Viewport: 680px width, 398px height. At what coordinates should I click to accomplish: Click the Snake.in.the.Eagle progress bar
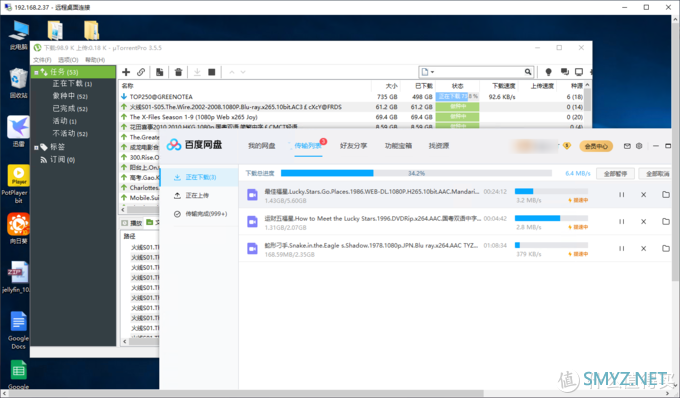551,245
